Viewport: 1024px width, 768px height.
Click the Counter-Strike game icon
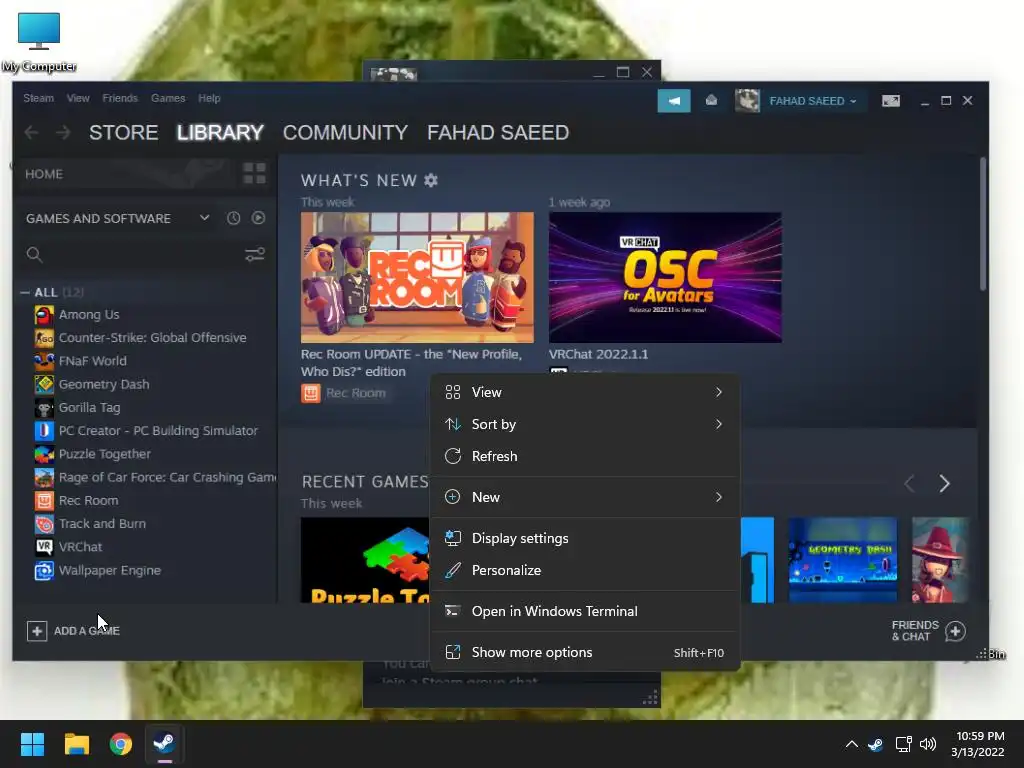pyautogui.click(x=44, y=338)
